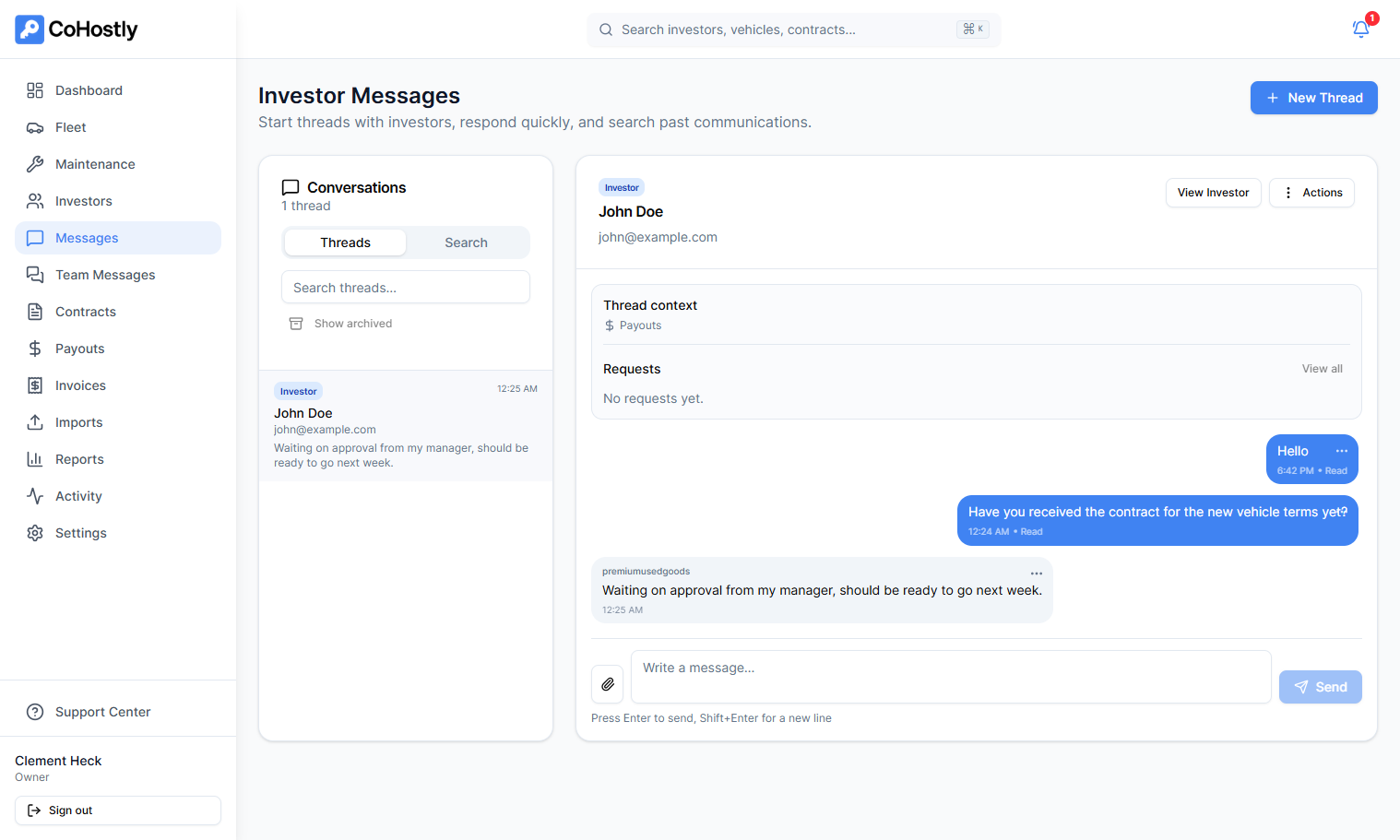Open options on premiumusedgoods reply
The height and width of the screenshot is (840, 1400).
pyautogui.click(x=1037, y=573)
